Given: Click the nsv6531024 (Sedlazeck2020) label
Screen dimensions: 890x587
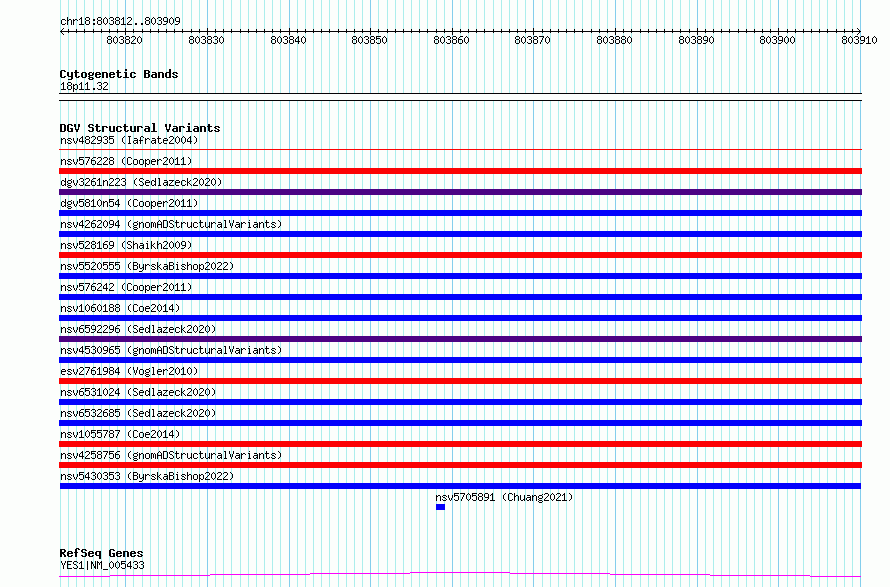Looking at the screenshot, I should click(x=138, y=392).
